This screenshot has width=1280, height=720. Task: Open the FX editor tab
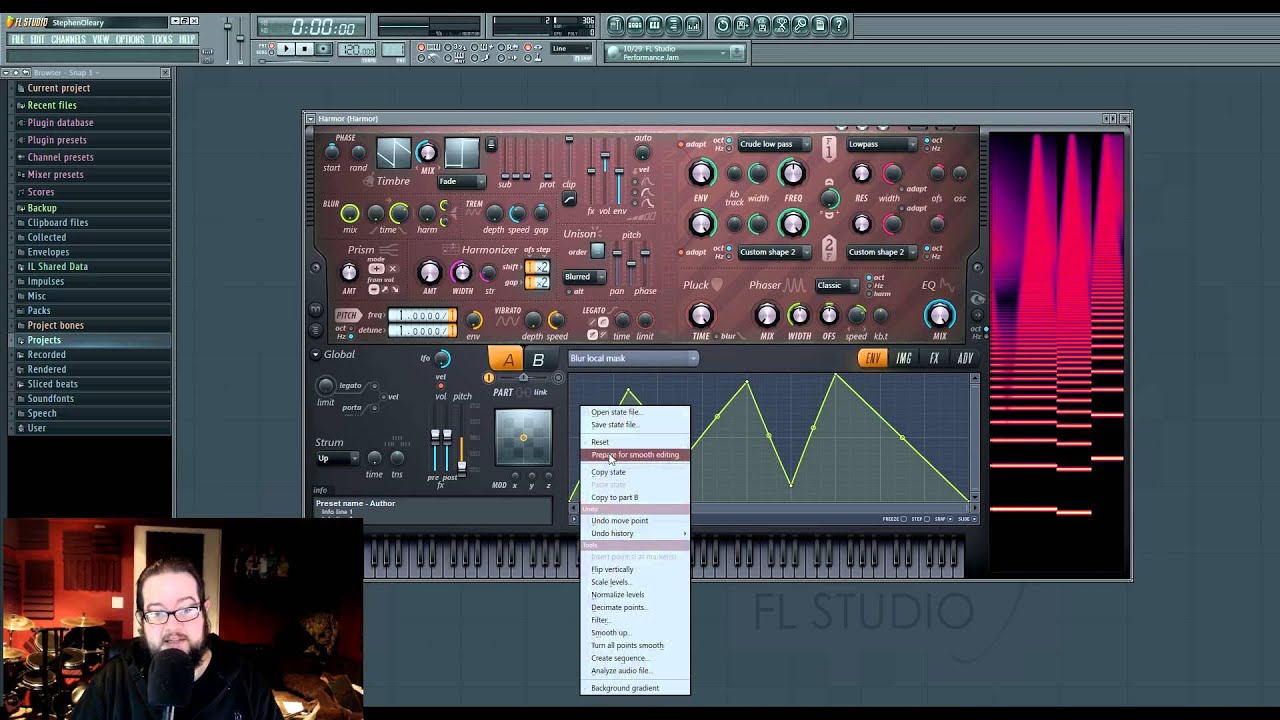point(934,358)
